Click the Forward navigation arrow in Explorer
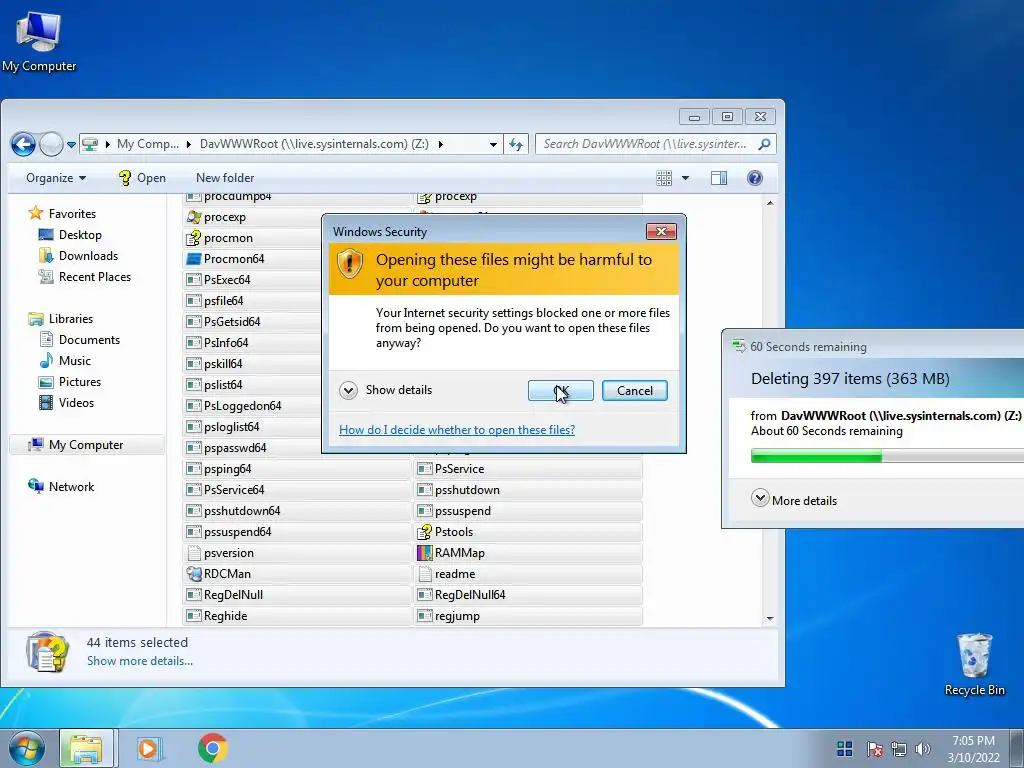The width and height of the screenshot is (1024, 768). tap(50, 144)
